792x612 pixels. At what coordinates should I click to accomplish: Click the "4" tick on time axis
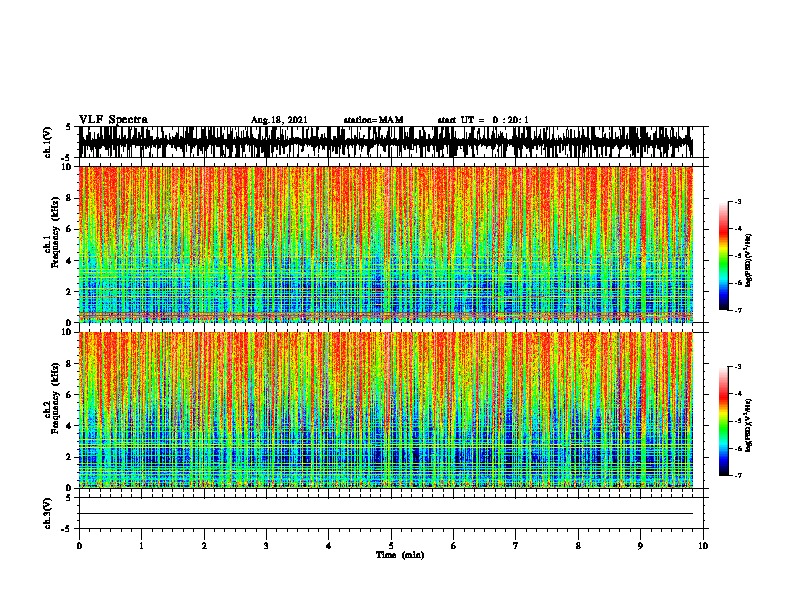click(329, 546)
